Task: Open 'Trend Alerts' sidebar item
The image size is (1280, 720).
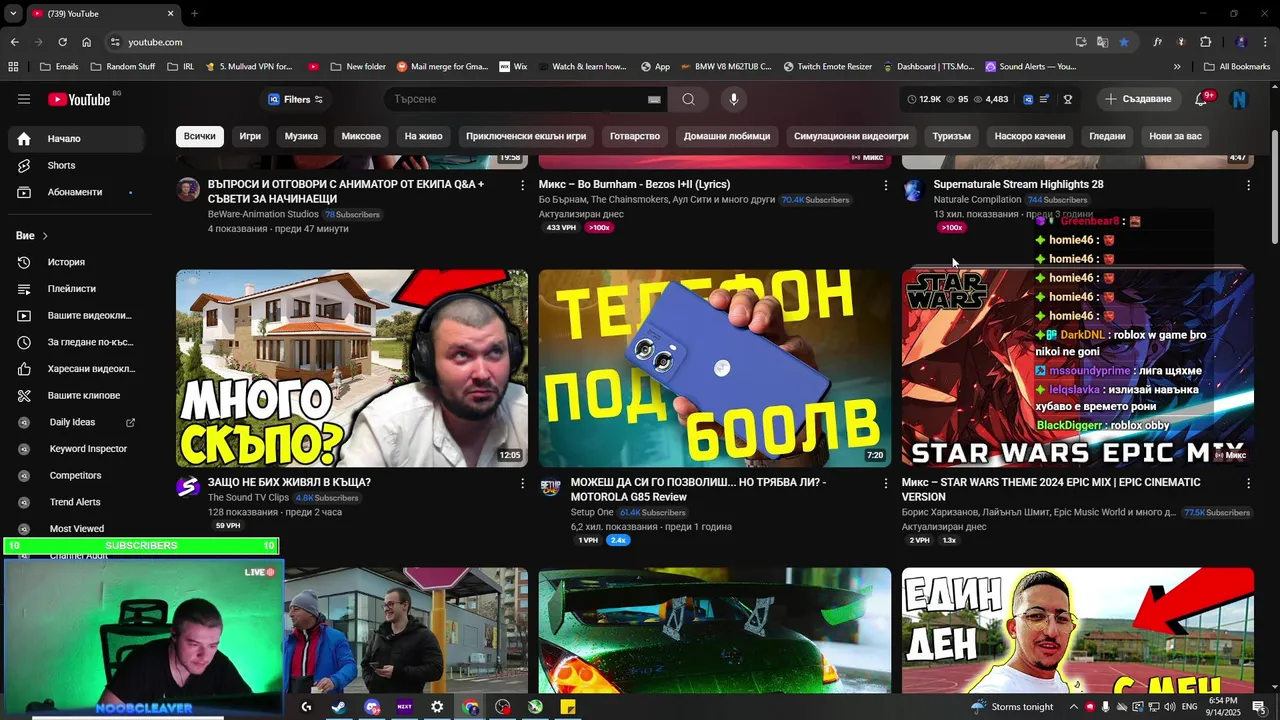Action: pyautogui.click(x=76, y=502)
